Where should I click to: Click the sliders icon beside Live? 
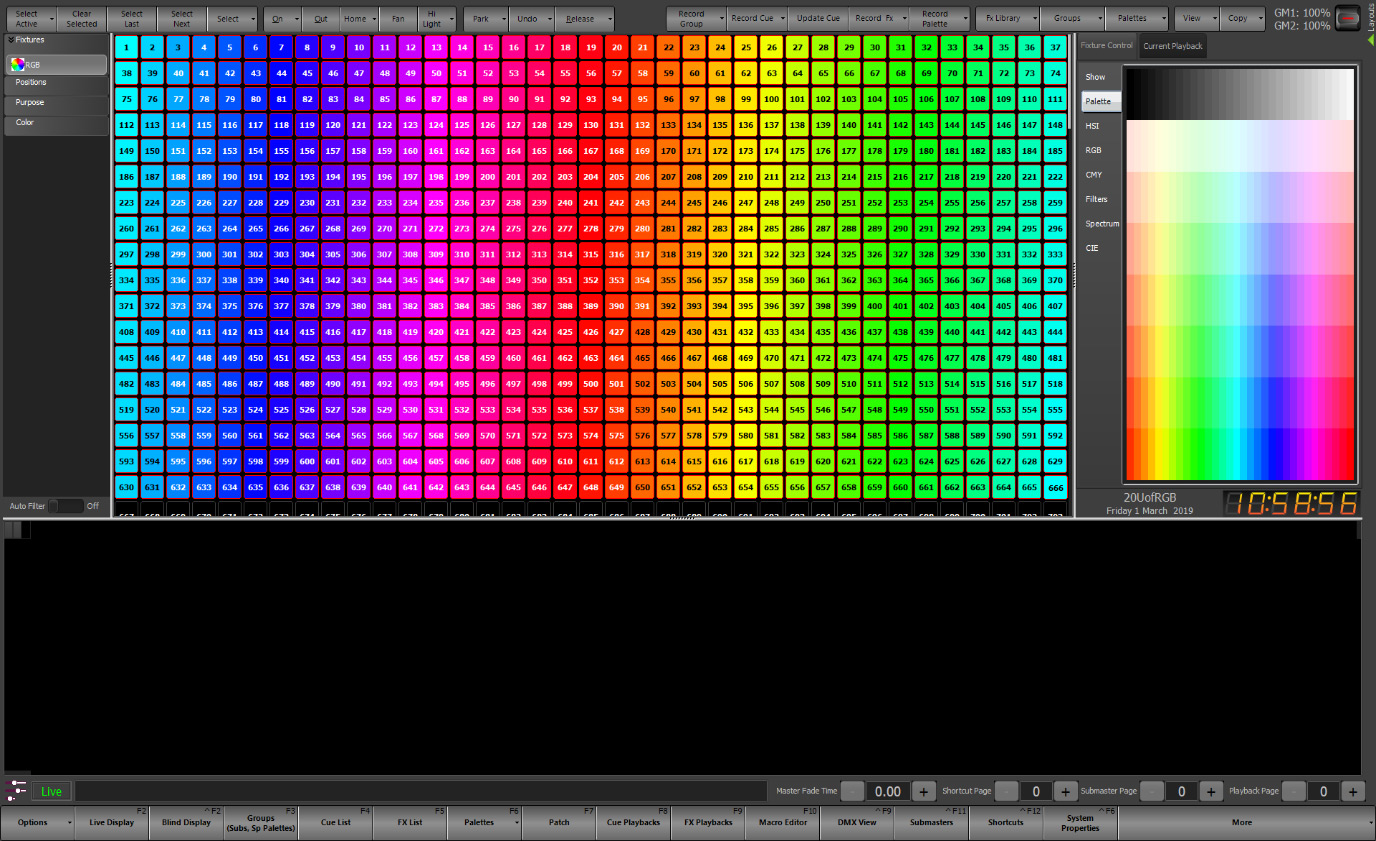pos(15,790)
